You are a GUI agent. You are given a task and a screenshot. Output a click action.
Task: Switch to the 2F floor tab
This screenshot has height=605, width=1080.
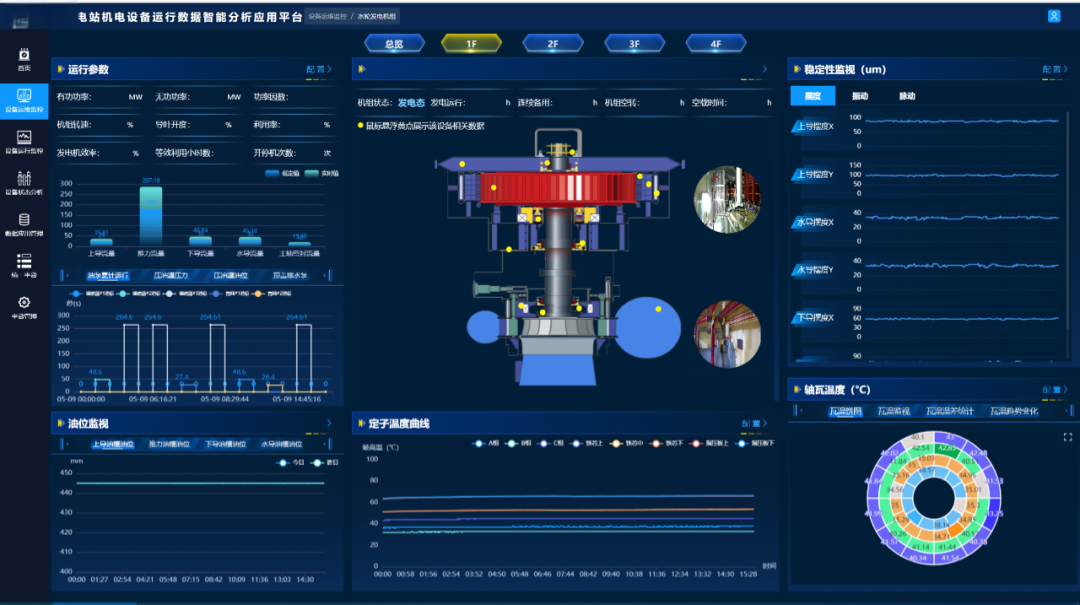552,44
